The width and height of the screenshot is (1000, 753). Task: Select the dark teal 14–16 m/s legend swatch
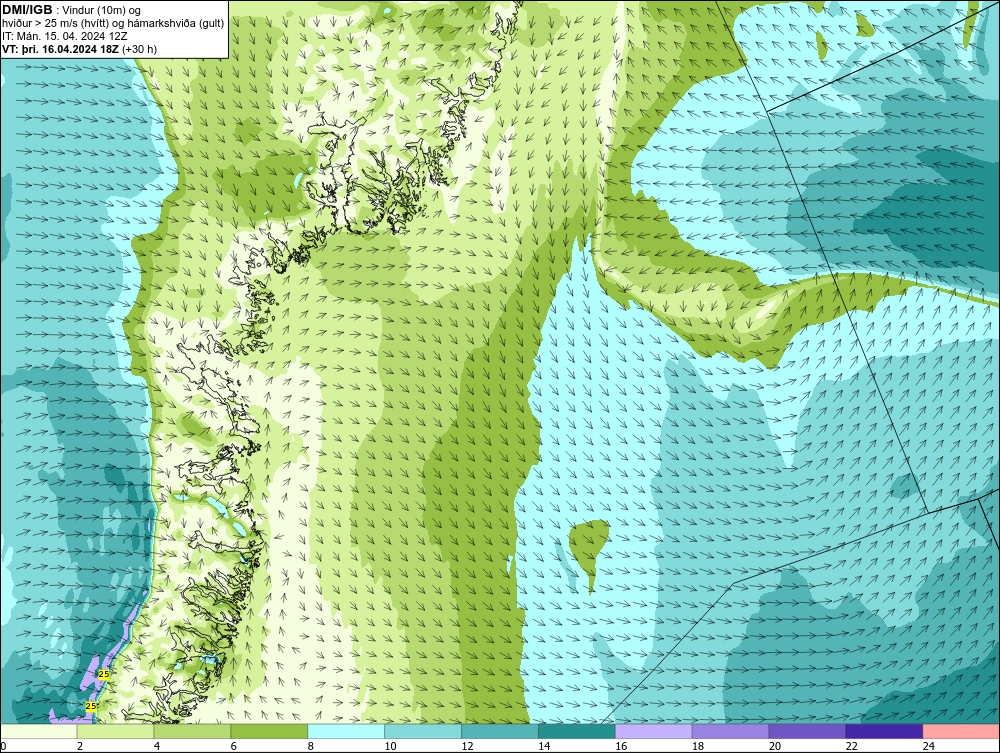577,731
